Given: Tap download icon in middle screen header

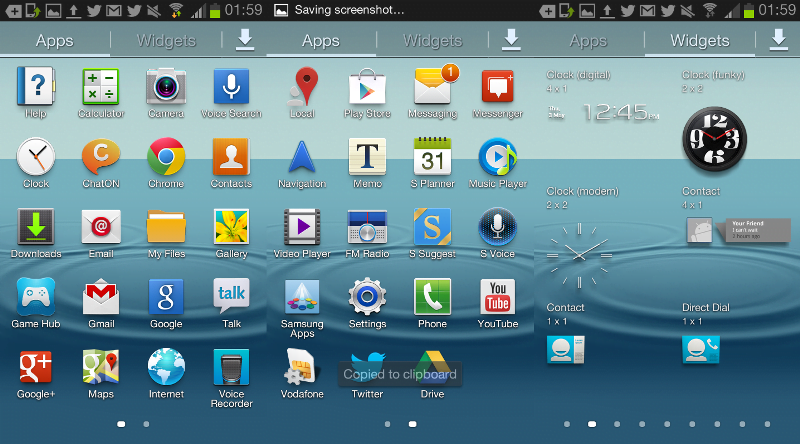Looking at the screenshot, I should [x=511, y=40].
